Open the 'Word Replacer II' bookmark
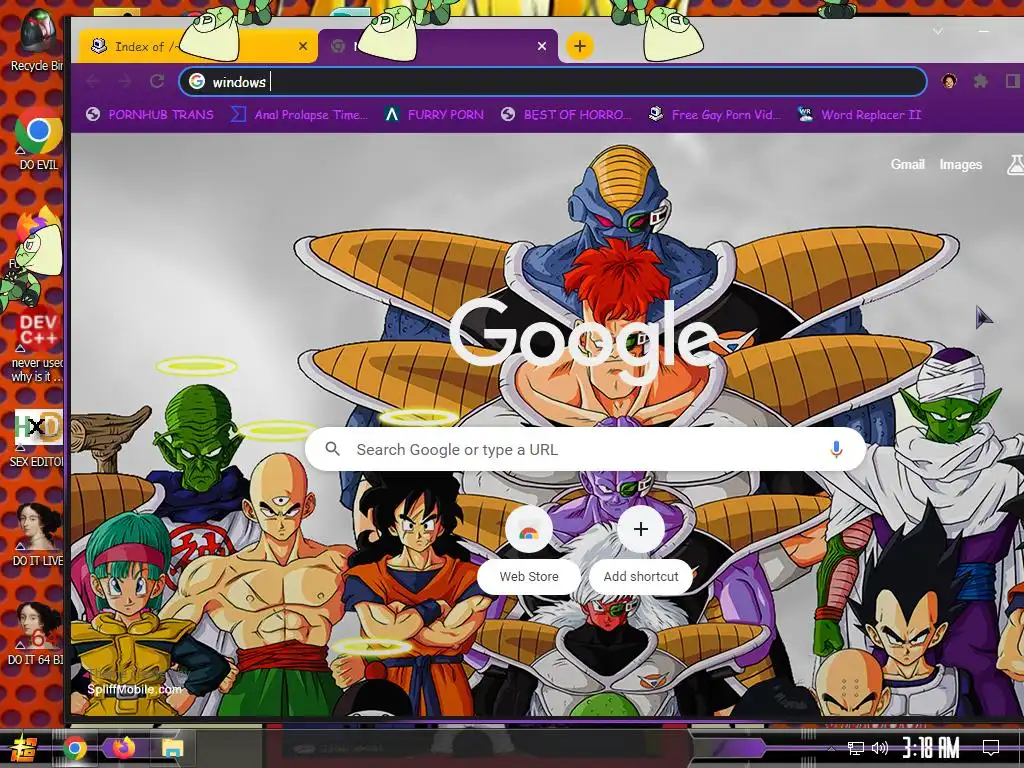 859,115
